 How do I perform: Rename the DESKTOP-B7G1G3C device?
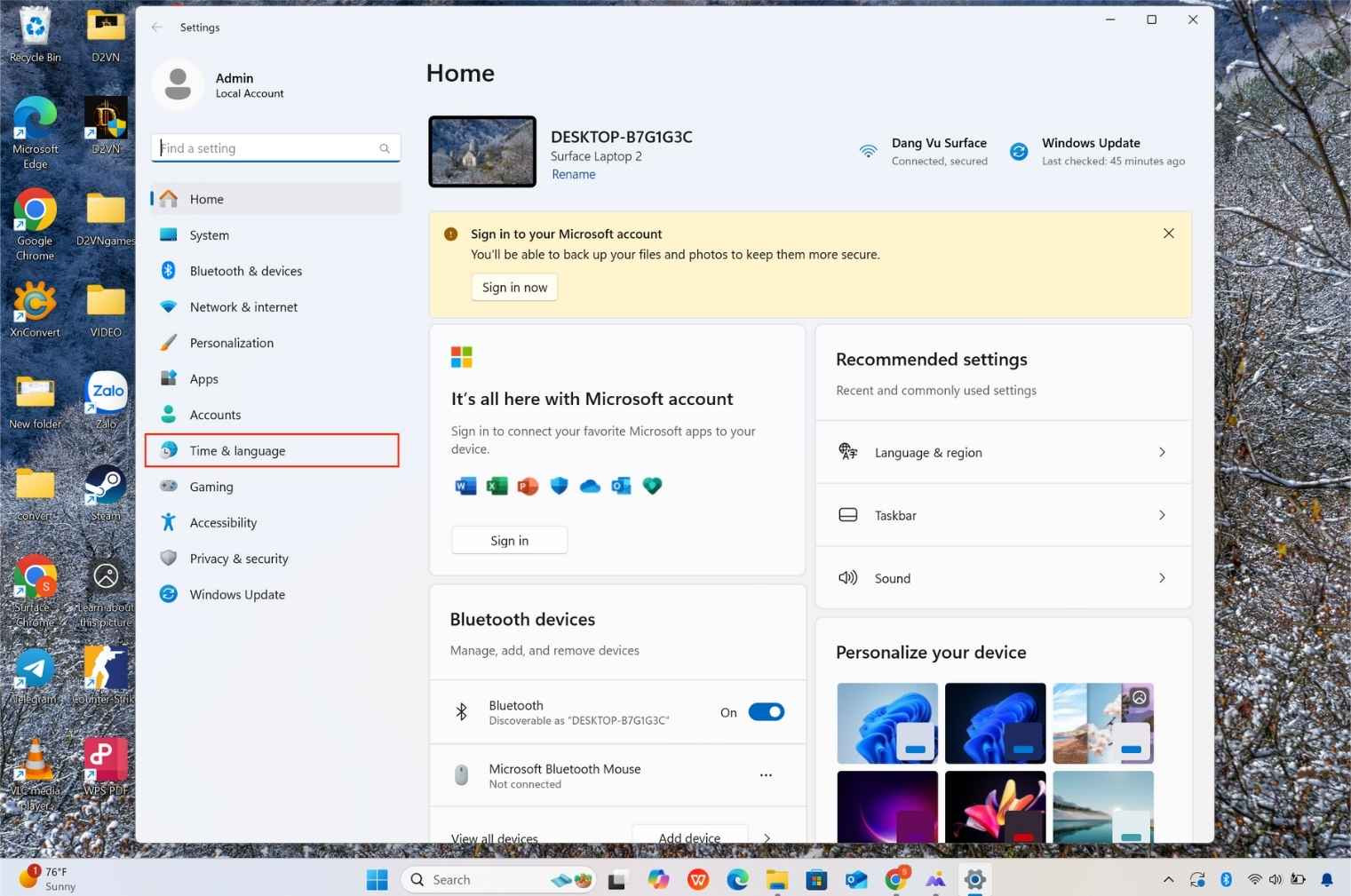point(573,174)
